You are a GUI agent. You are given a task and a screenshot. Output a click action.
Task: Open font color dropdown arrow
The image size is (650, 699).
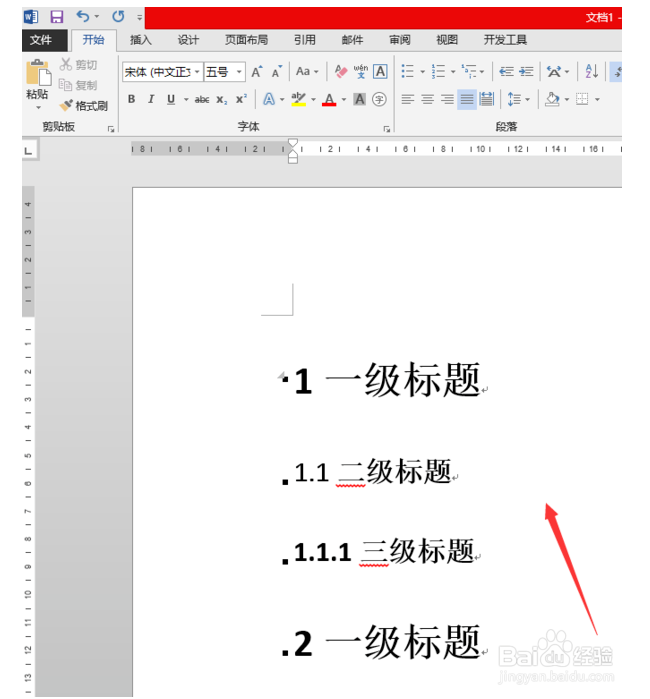point(344,99)
